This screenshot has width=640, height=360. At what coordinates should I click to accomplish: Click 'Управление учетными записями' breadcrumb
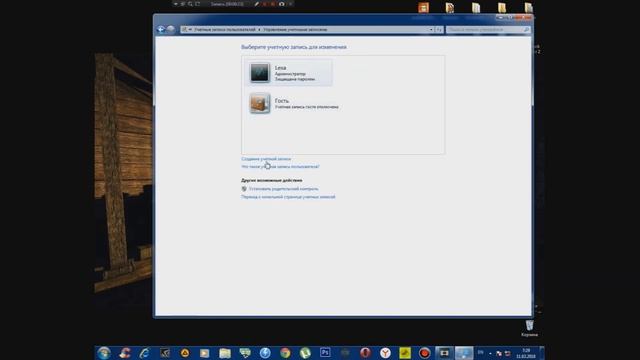tap(295, 29)
